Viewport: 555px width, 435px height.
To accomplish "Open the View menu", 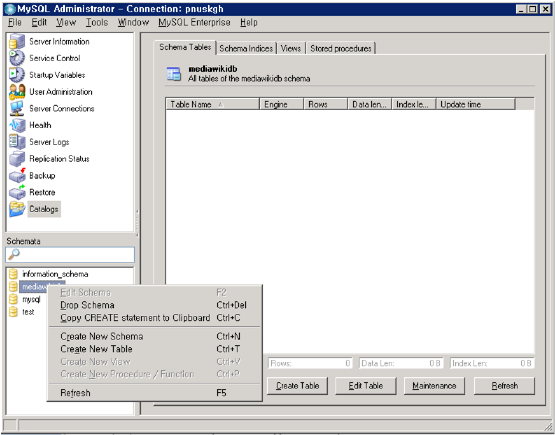I will pos(66,23).
